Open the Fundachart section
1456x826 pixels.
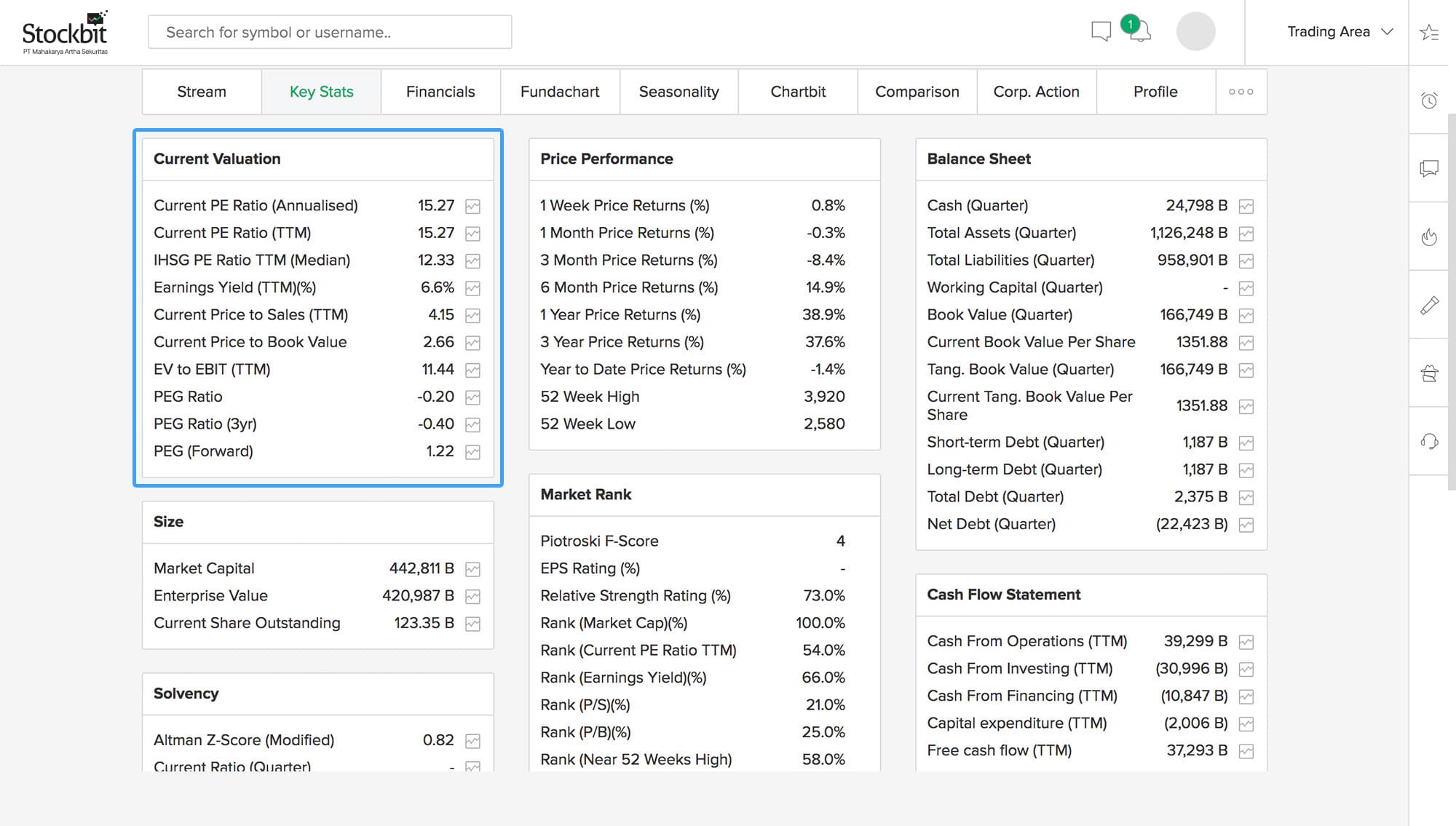[x=559, y=91]
